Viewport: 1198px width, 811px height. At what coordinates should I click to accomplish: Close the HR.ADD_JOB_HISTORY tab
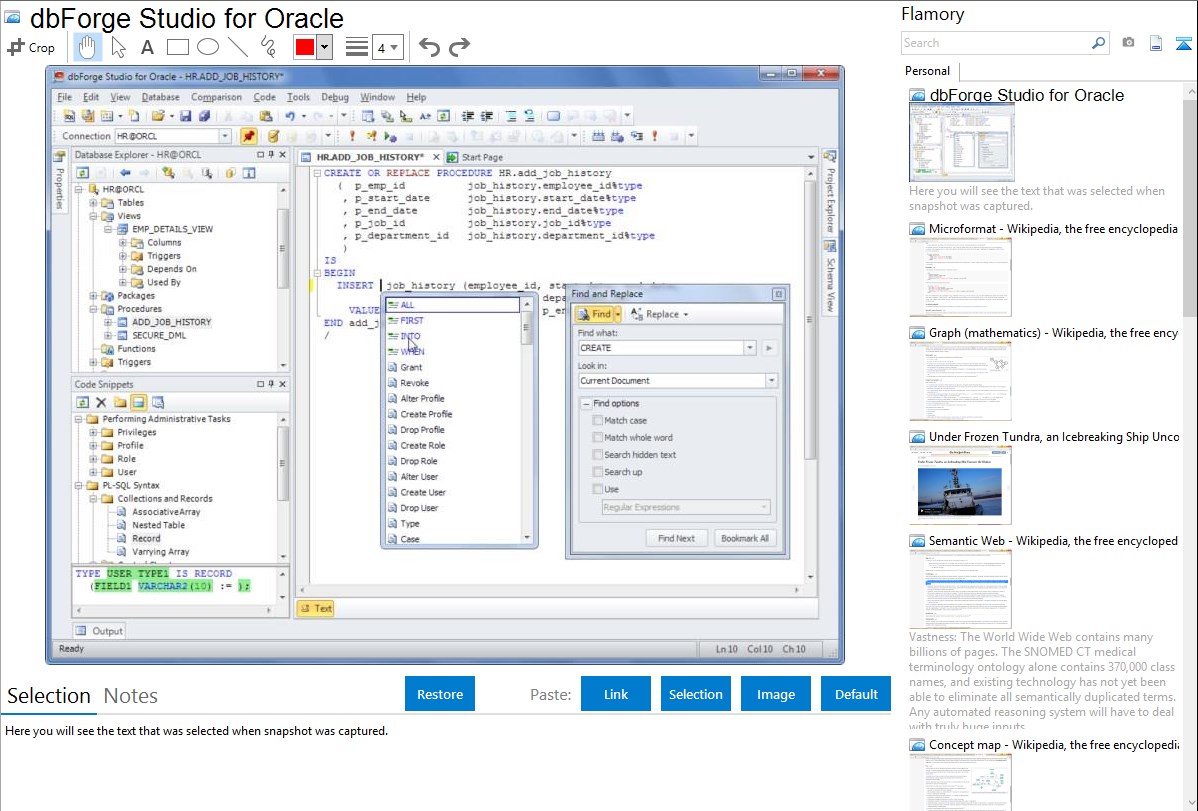[436, 157]
